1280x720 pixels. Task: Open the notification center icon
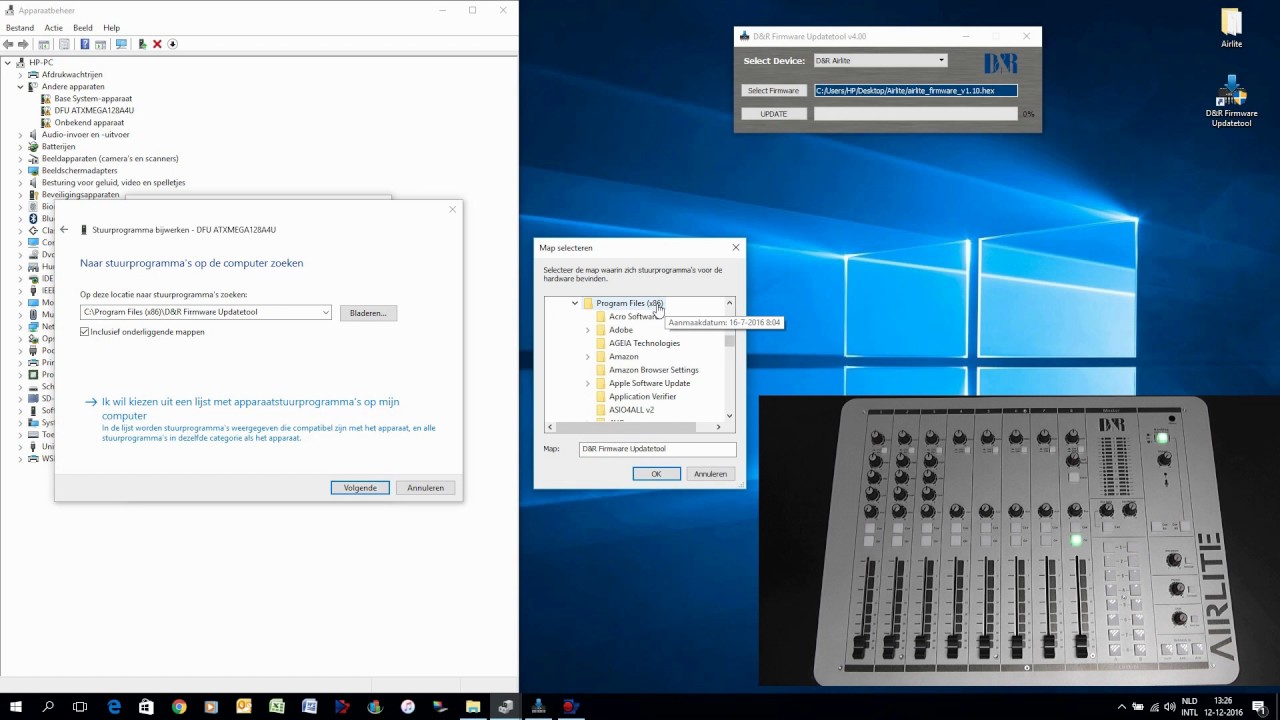(x=1259, y=707)
